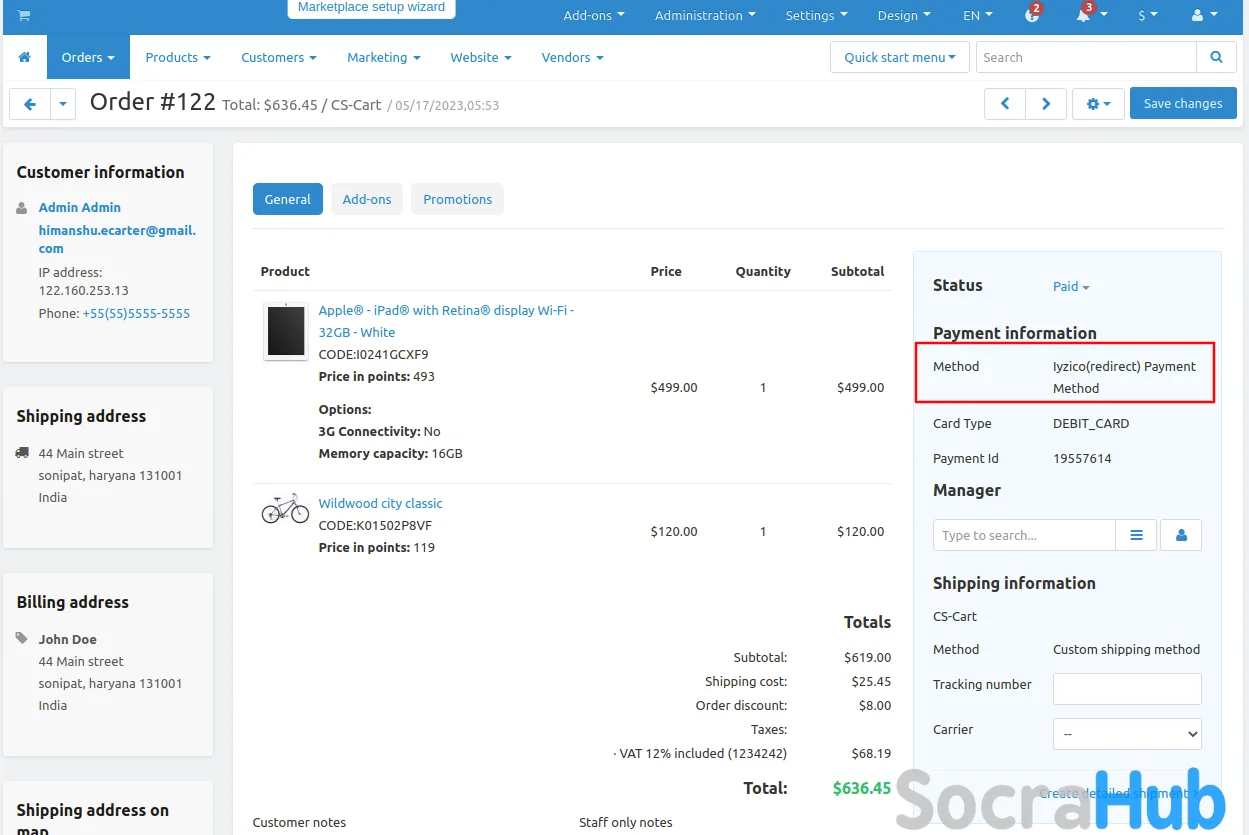Click the home icon in navigation bar

pos(25,58)
